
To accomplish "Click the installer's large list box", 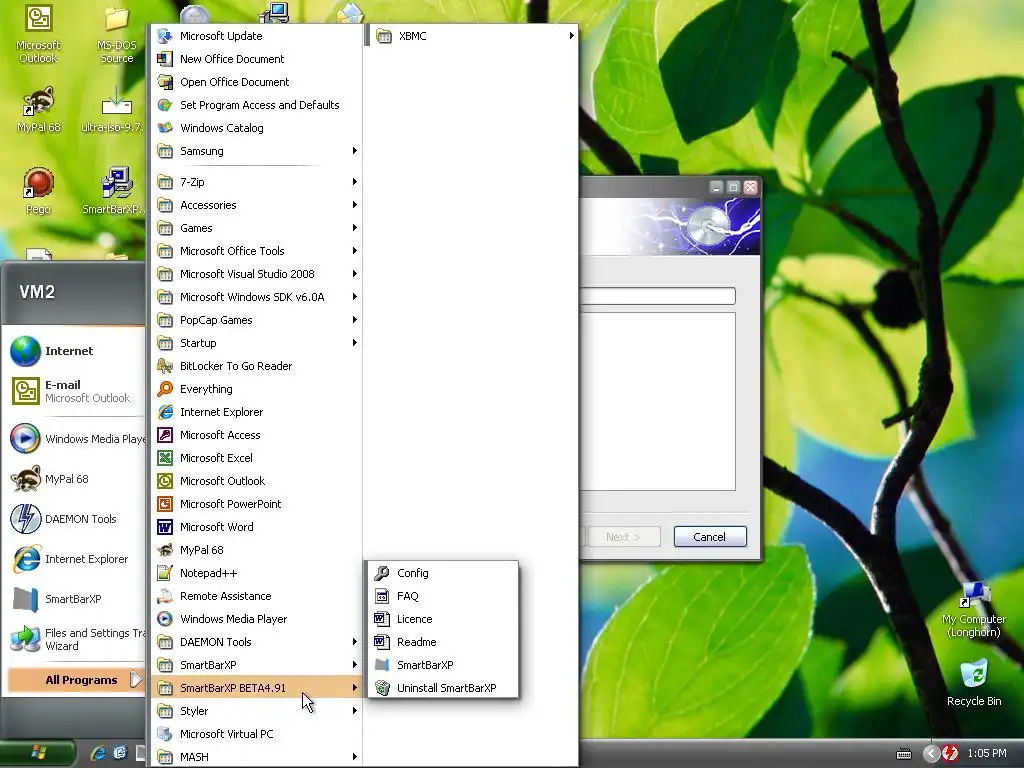I will [x=657, y=401].
